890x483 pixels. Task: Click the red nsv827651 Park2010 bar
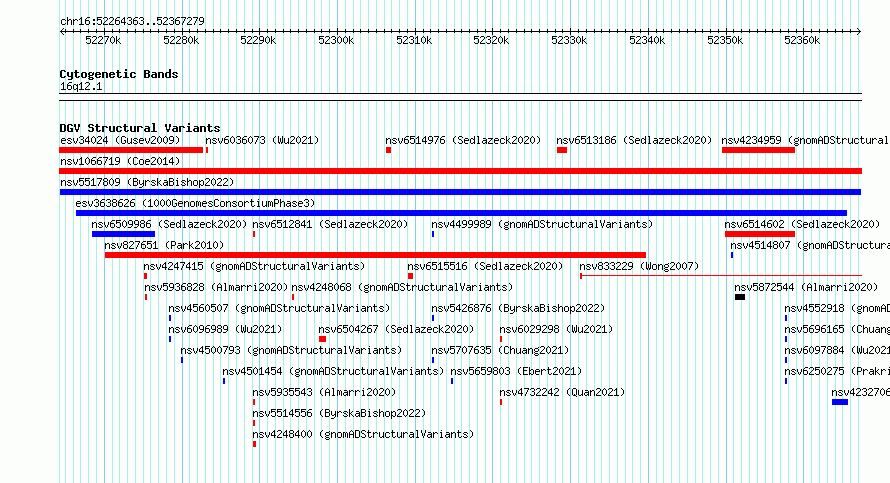click(375, 255)
